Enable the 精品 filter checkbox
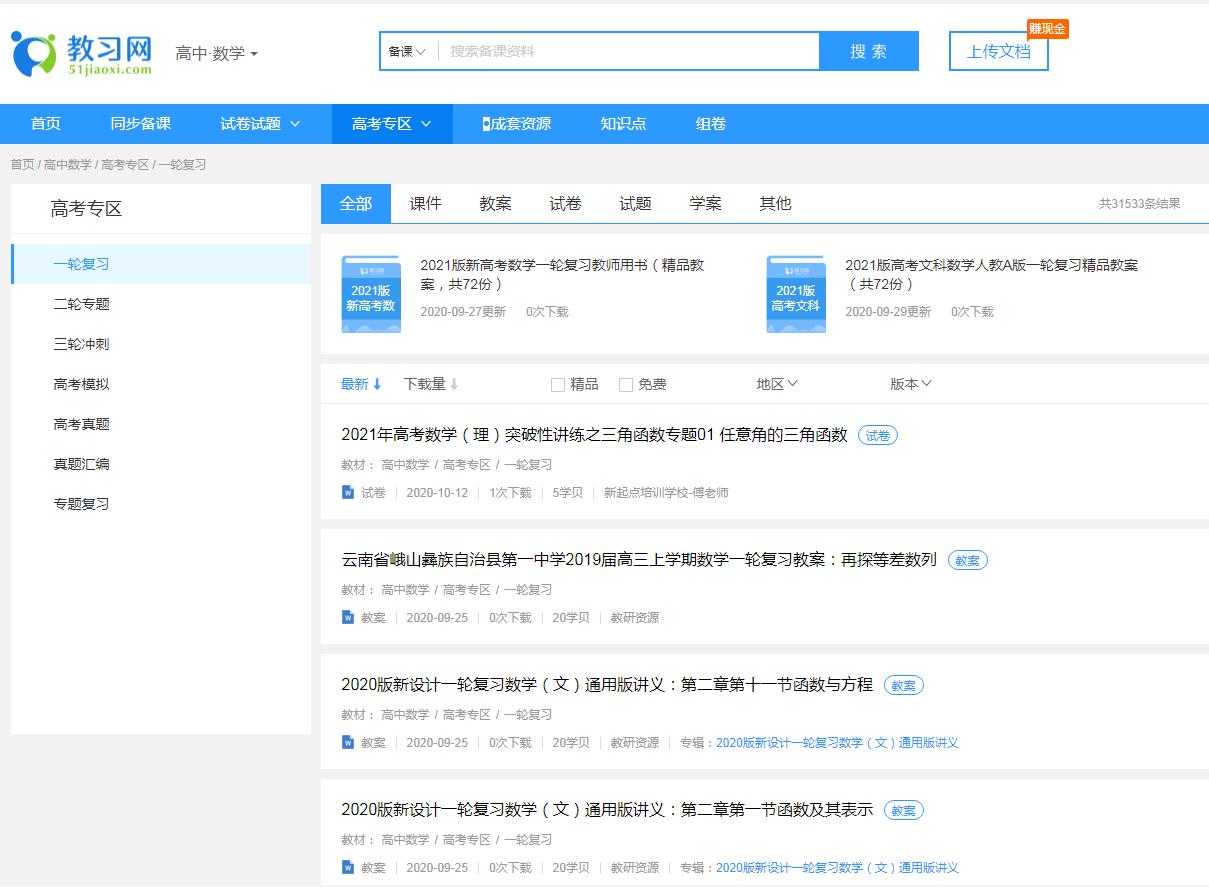Viewport: 1209px width, 887px height. [x=557, y=384]
